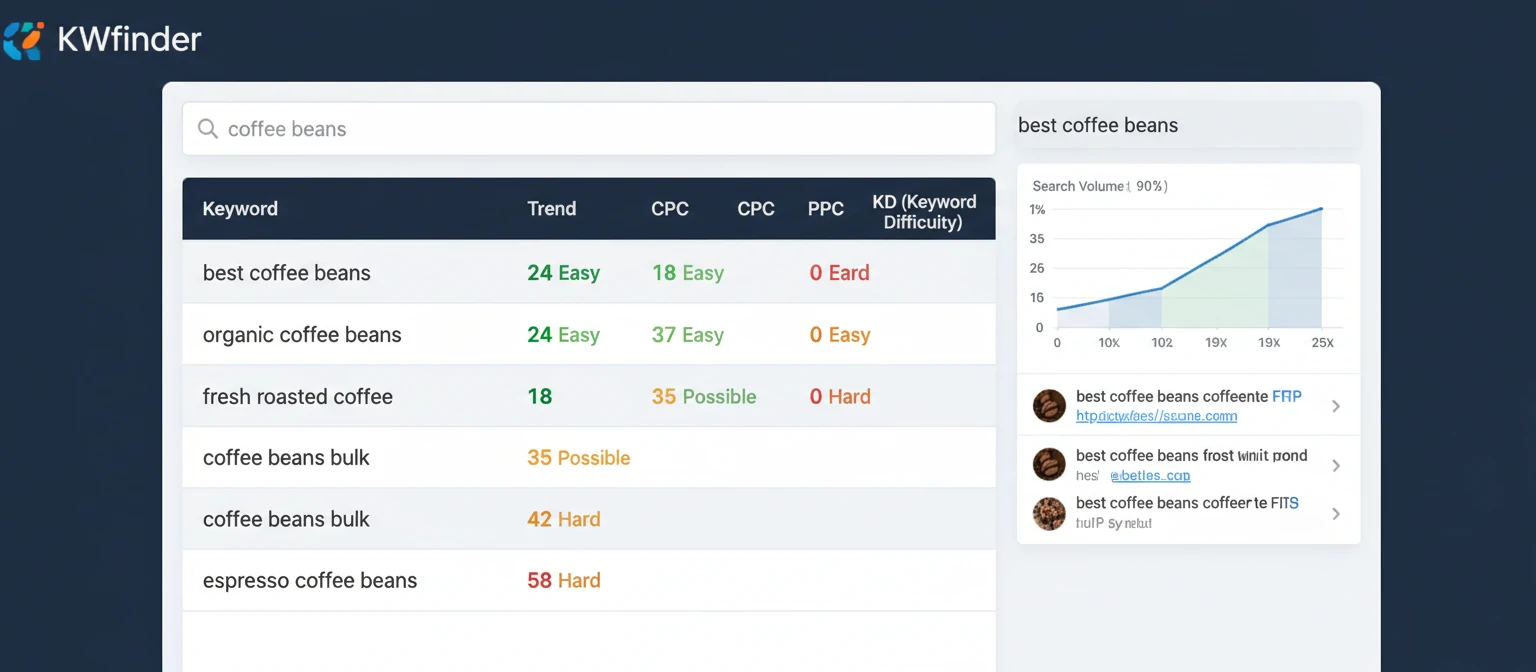Screen dimensions: 1536x672
Task: Click the @betles_cap link
Action: [1150, 476]
